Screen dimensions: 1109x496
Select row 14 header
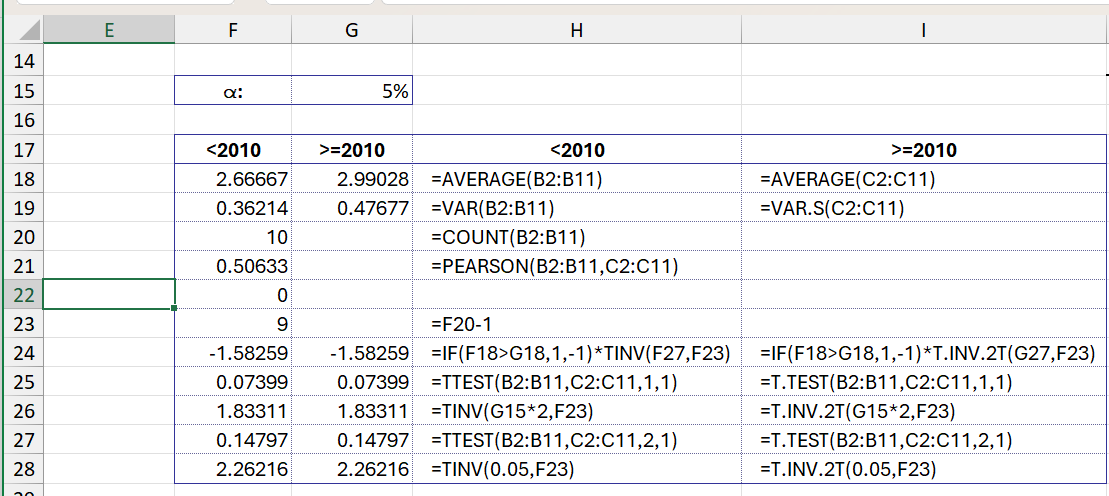(x=23, y=62)
